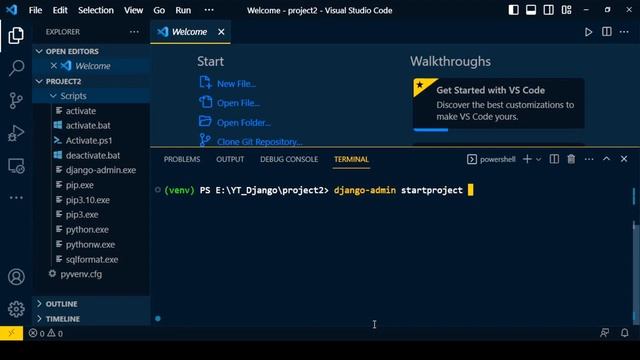Click the feedback icon in status bar
The image size is (640, 360).
604,333
